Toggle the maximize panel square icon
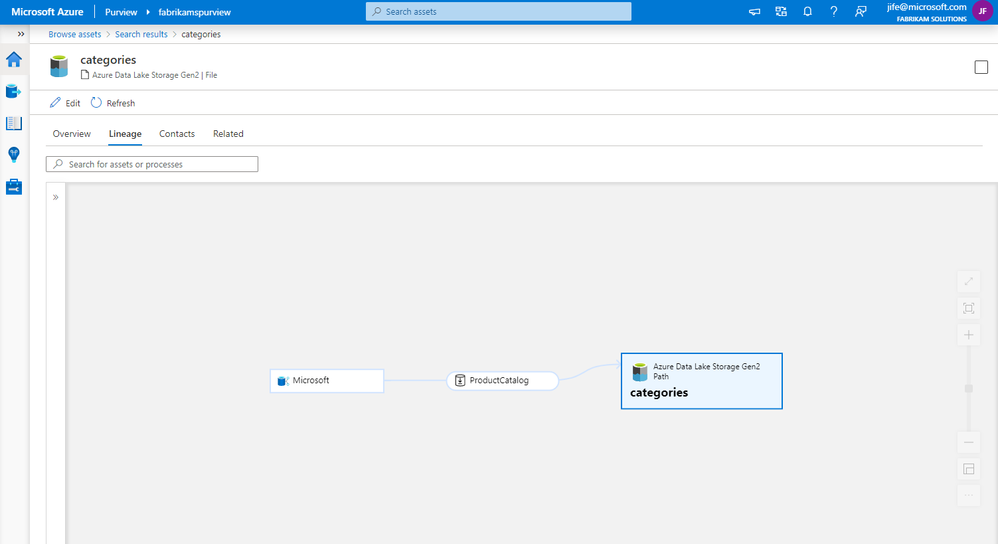This screenshot has height=544, width=998. [981, 67]
